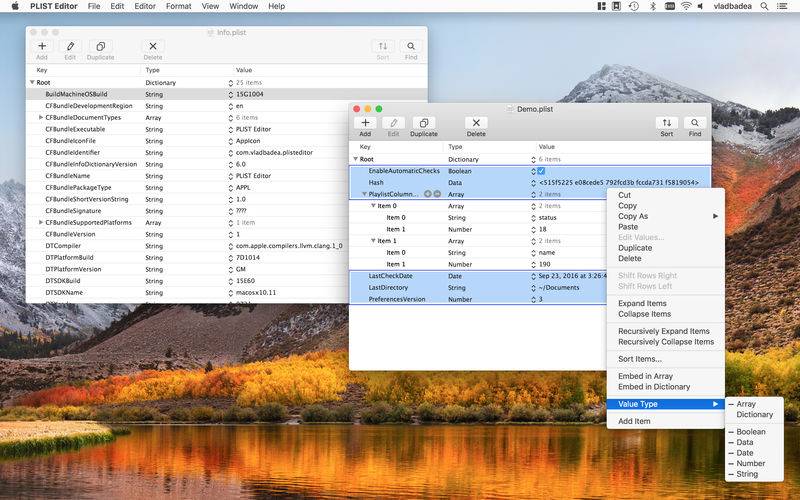Choose Copy As submenu item

(x=665, y=216)
